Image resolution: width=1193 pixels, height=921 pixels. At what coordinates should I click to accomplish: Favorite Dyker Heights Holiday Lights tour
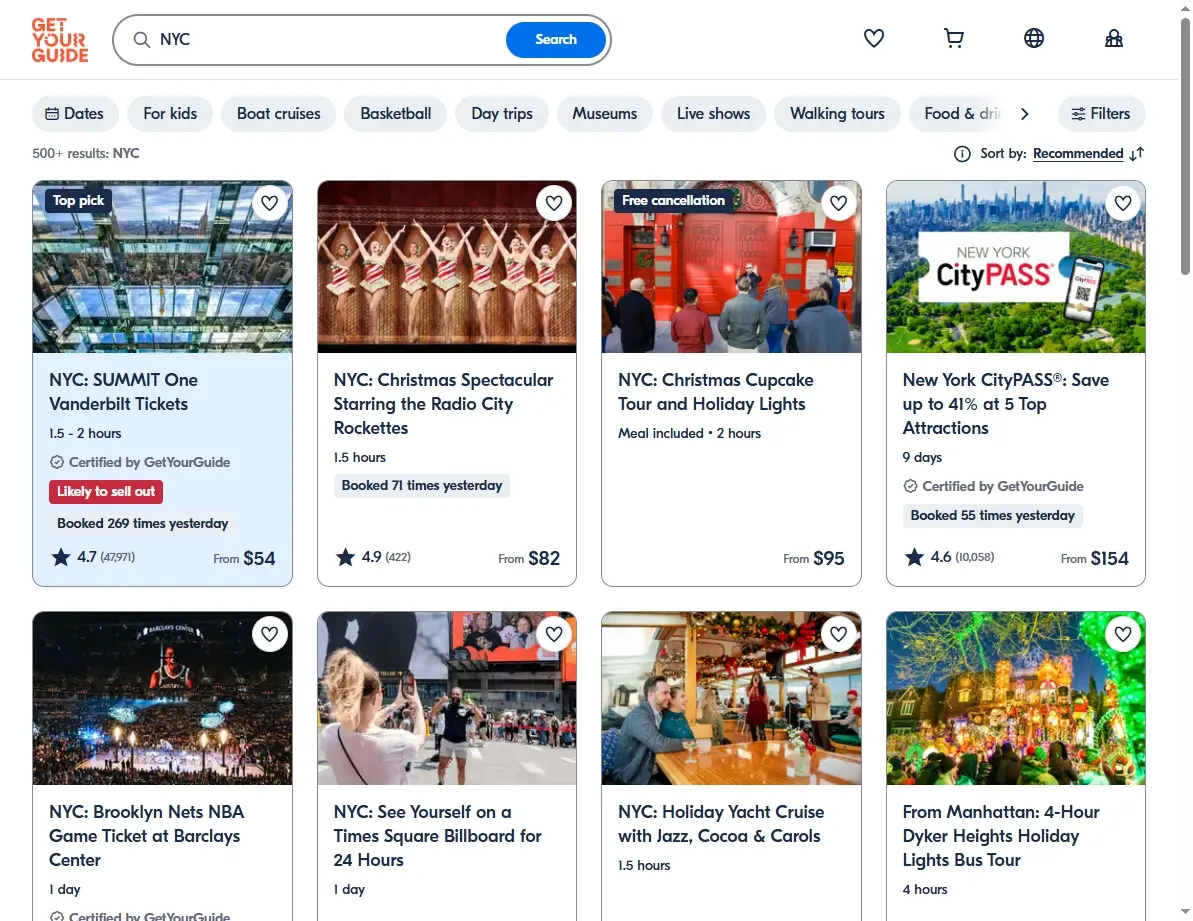(1123, 634)
